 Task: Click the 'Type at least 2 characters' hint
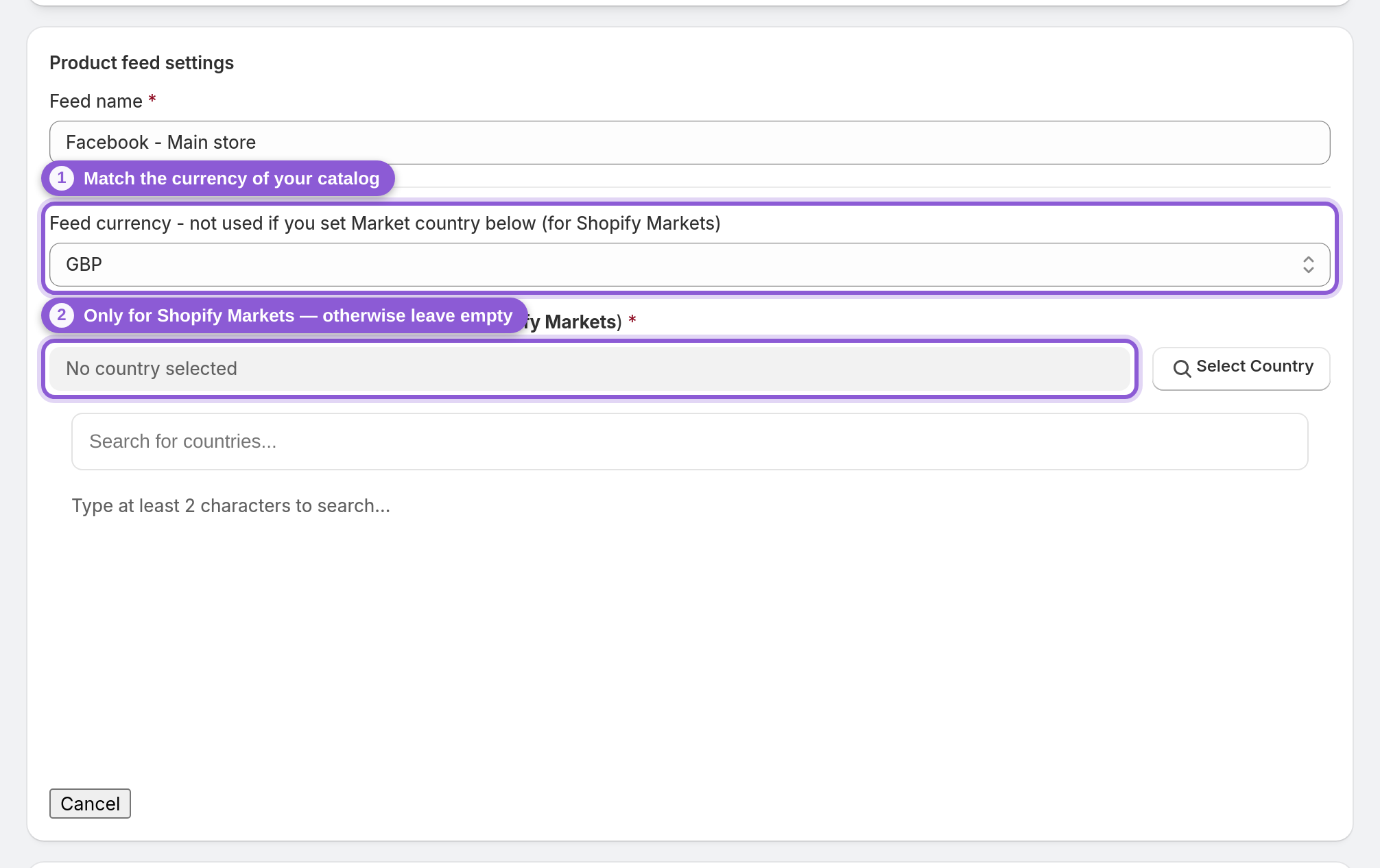click(x=230, y=506)
